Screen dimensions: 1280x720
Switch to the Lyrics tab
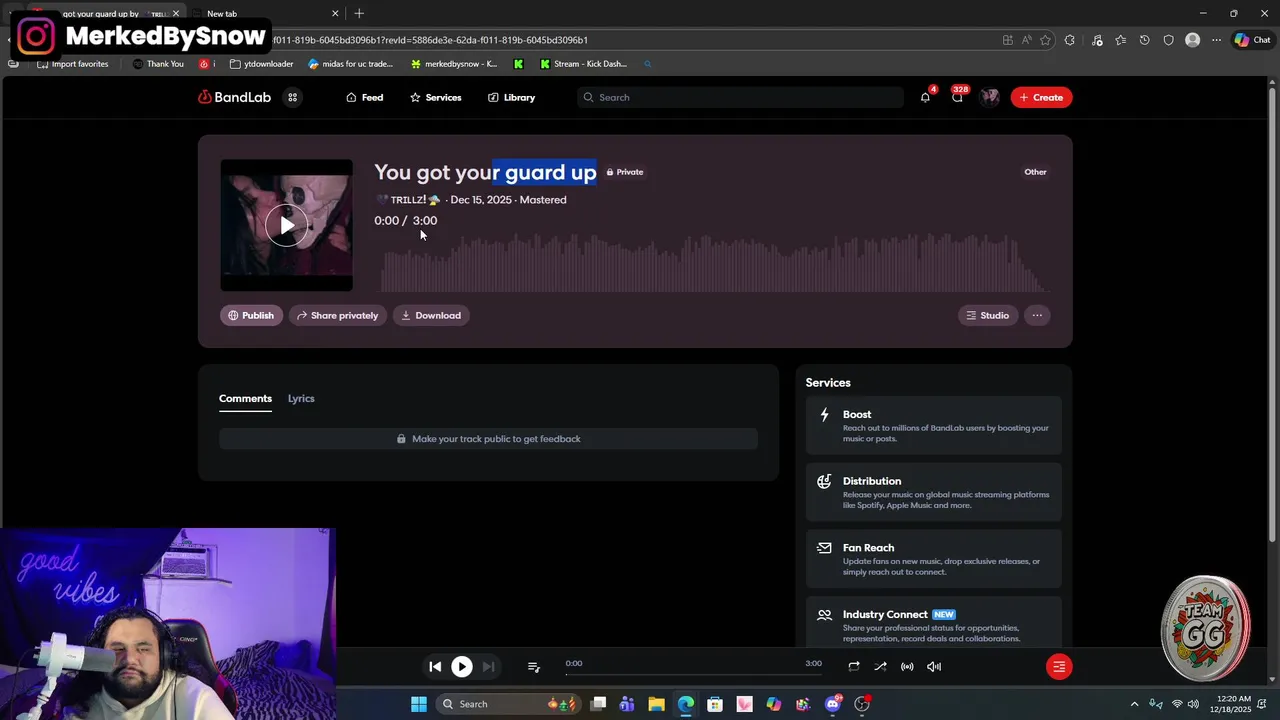[301, 398]
